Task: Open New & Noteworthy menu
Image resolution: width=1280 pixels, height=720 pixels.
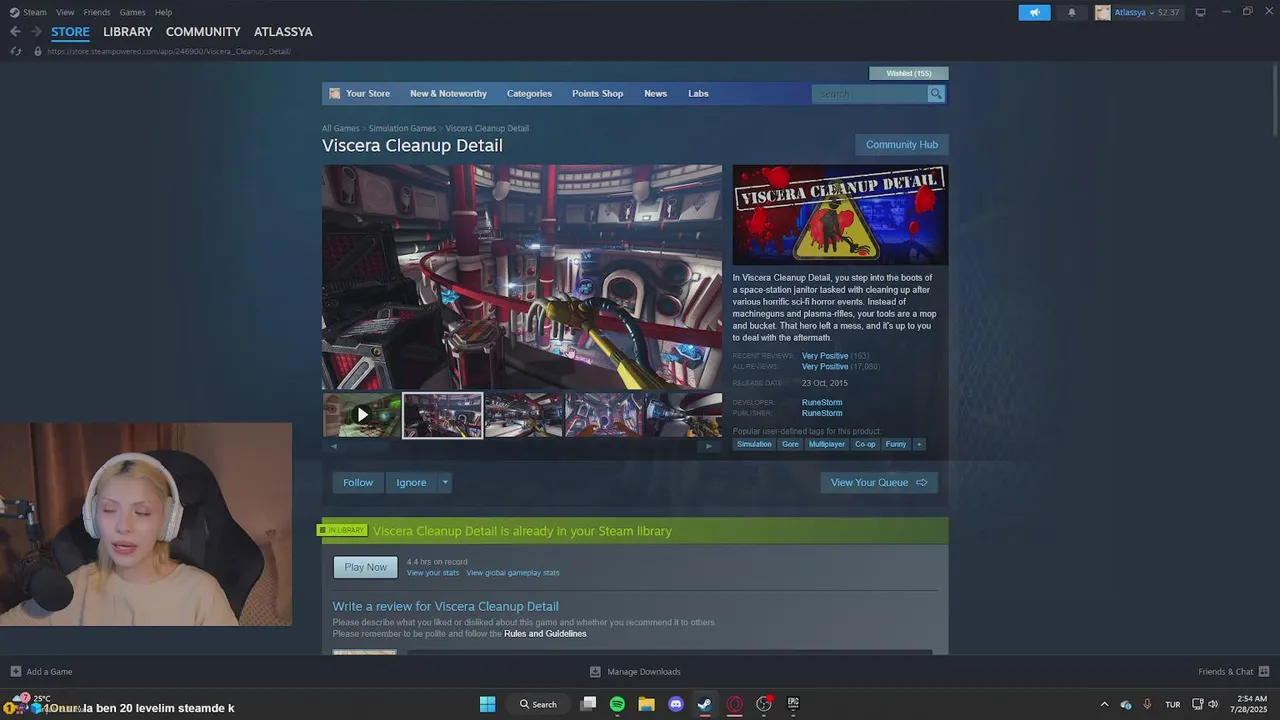Action: point(448,94)
